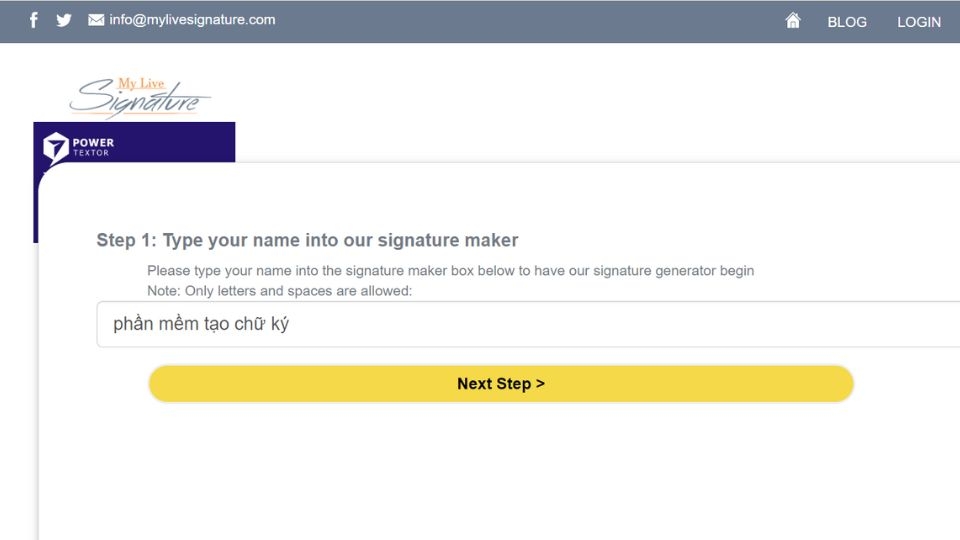Click the envelope mail icon

click(96, 20)
